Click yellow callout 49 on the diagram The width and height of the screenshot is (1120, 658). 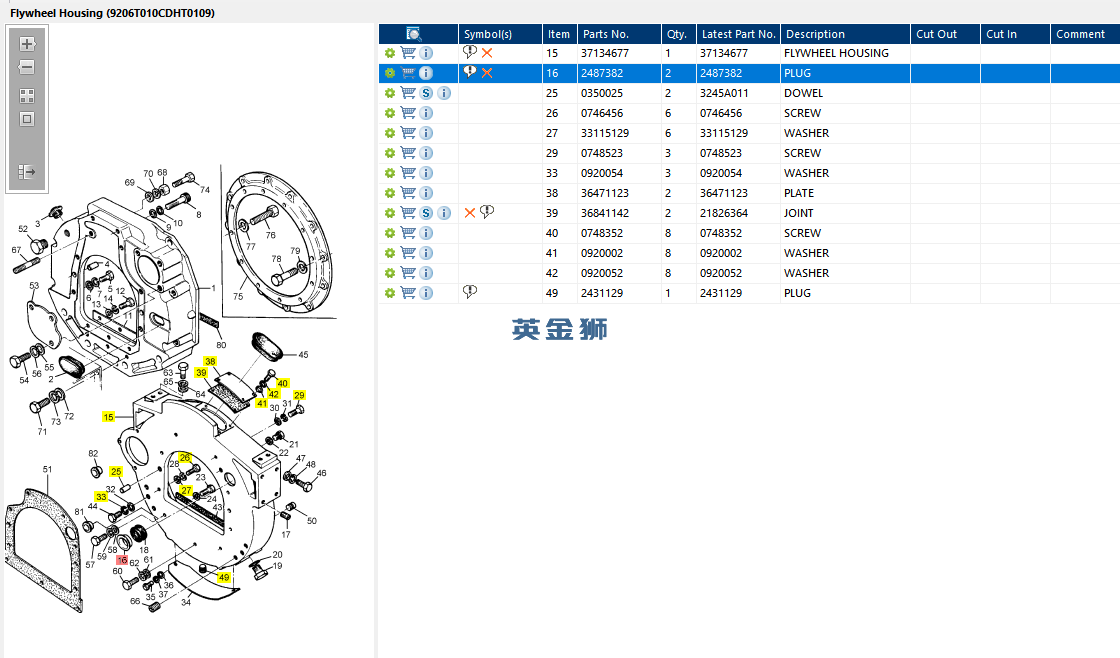[224, 577]
